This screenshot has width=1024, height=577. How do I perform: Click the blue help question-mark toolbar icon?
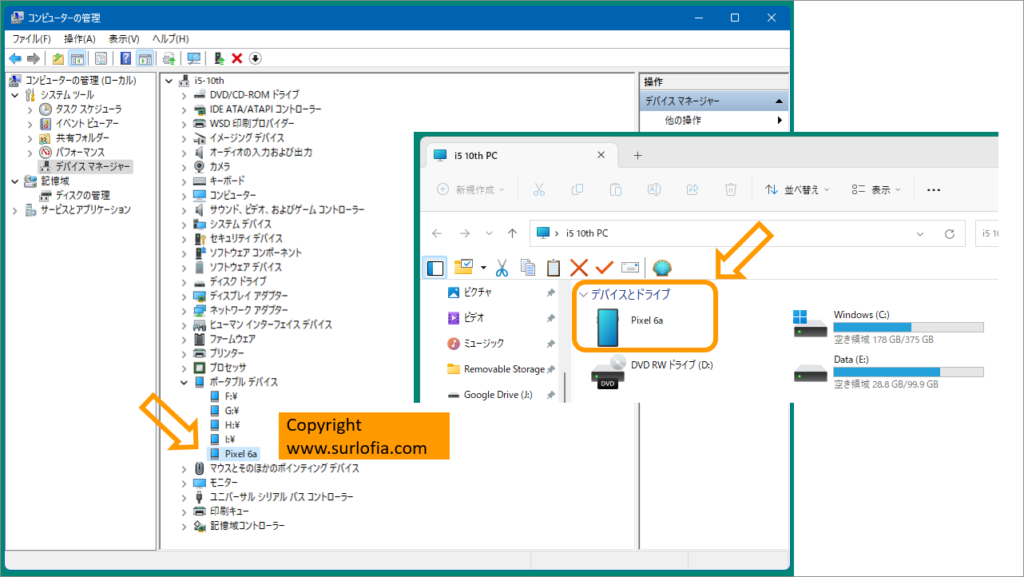tap(126, 58)
